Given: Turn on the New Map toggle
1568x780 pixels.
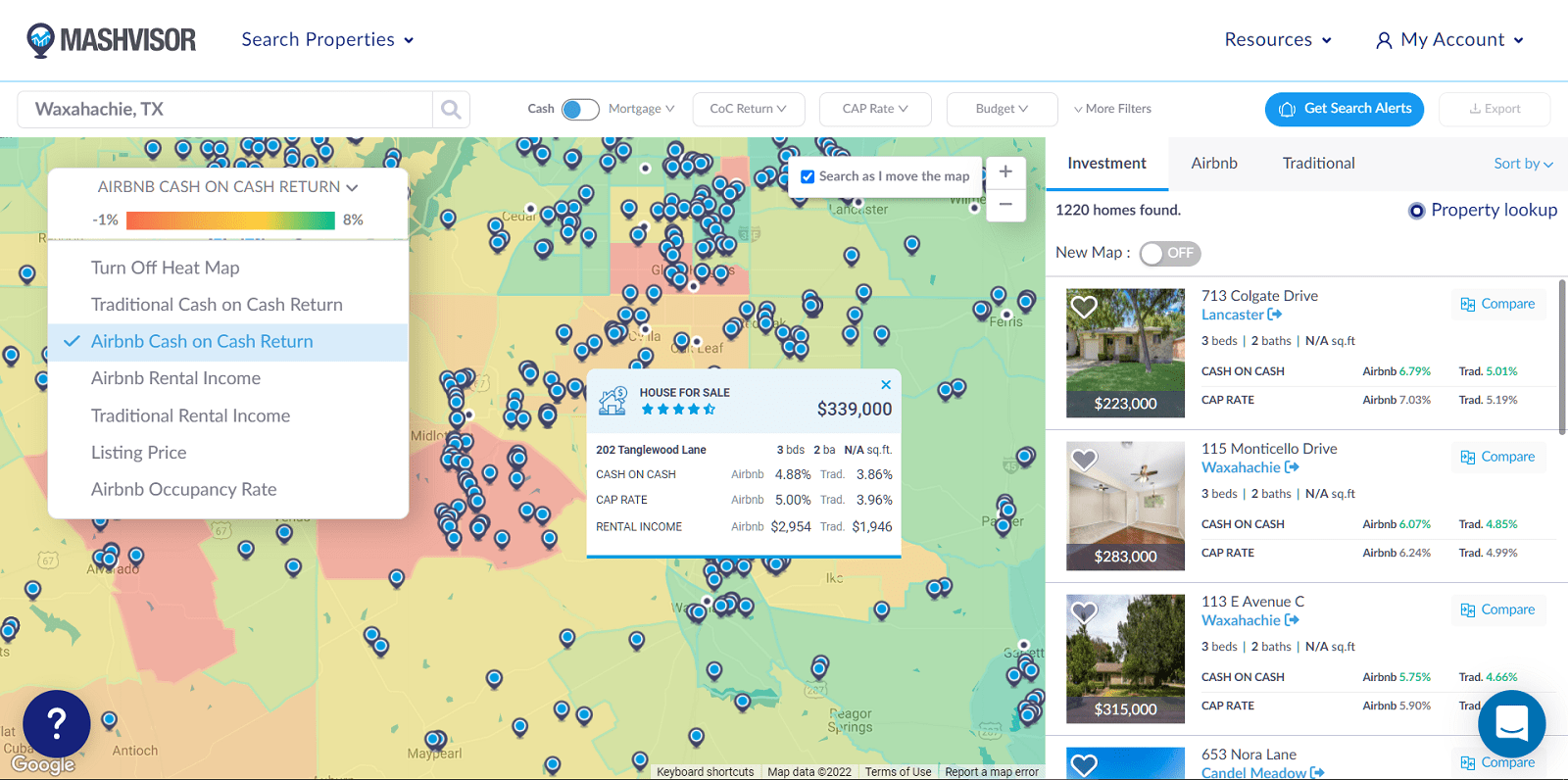Looking at the screenshot, I should (x=1169, y=253).
